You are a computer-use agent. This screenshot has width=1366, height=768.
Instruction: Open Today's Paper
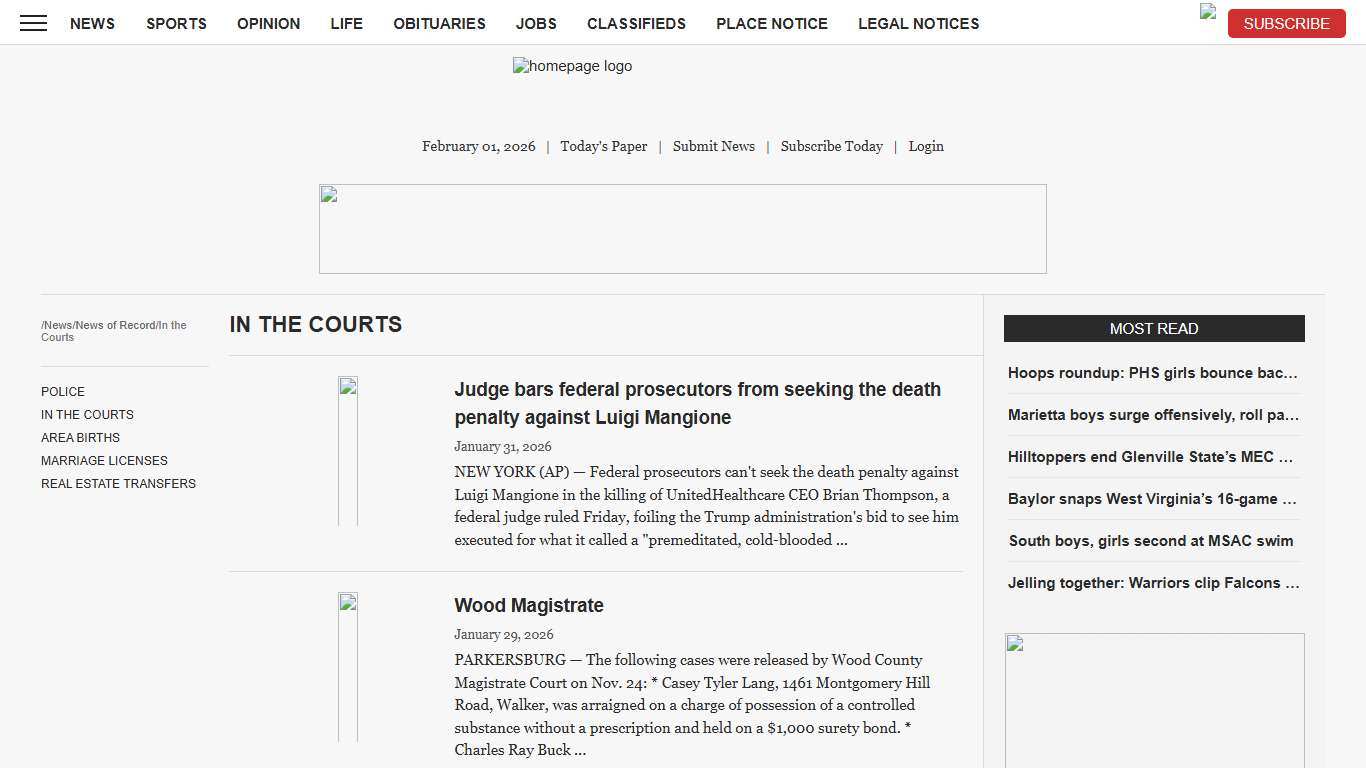[603, 146]
